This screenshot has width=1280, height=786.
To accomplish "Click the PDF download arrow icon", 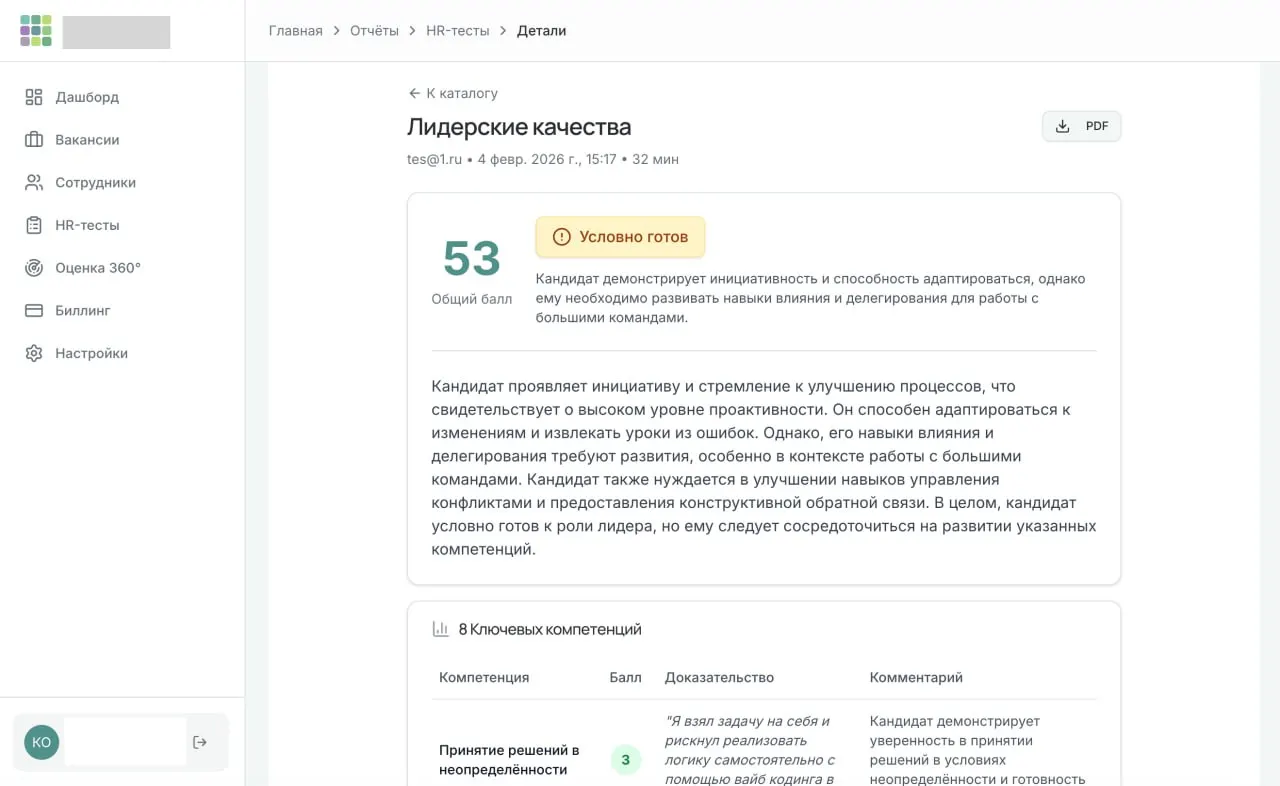I will click(x=1063, y=126).
